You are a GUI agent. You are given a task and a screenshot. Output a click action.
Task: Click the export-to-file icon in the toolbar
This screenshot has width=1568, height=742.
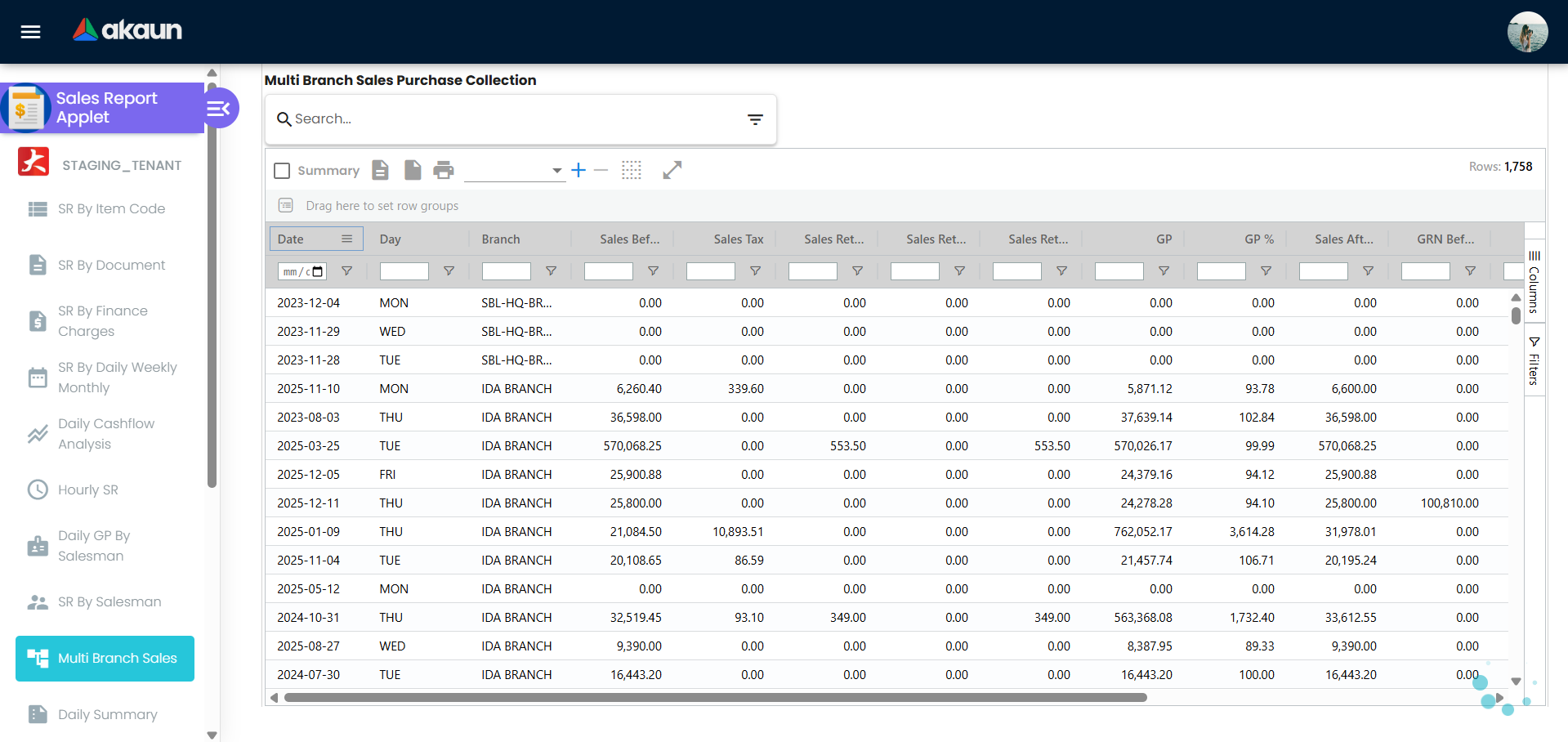click(x=380, y=170)
